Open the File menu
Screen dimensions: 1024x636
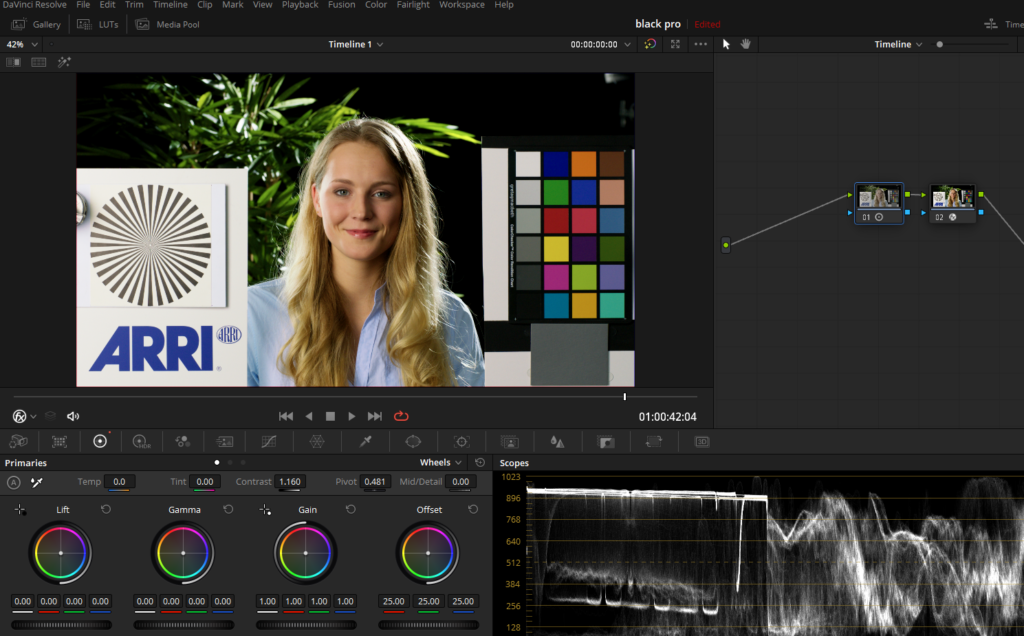pos(83,5)
